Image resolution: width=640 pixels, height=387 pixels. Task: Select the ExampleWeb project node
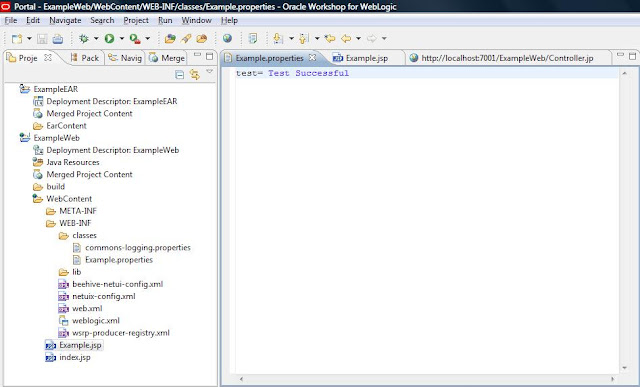point(56,138)
